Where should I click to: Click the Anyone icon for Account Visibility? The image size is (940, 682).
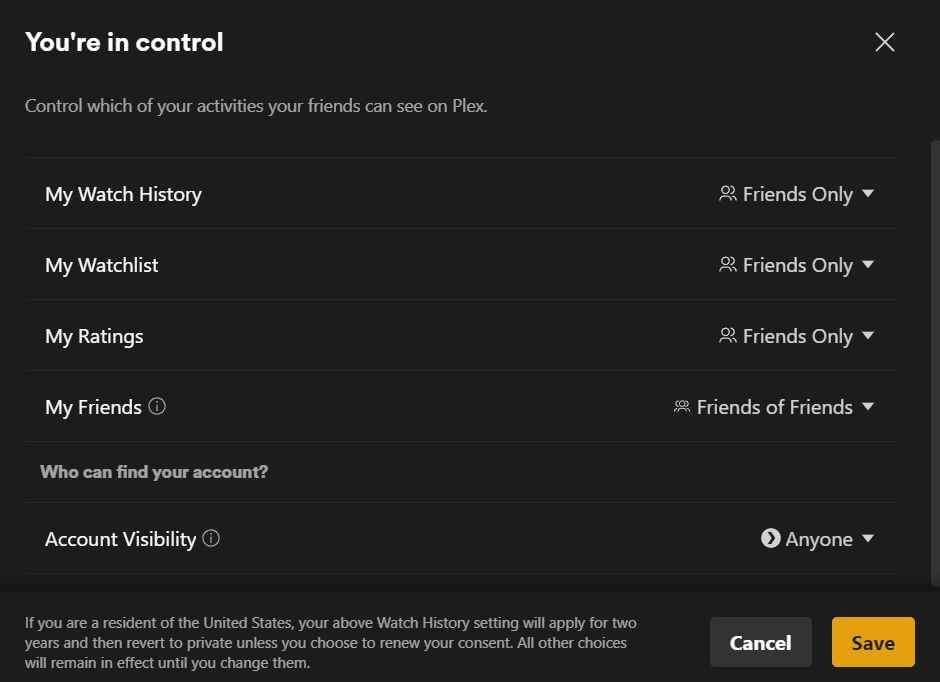click(770, 539)
